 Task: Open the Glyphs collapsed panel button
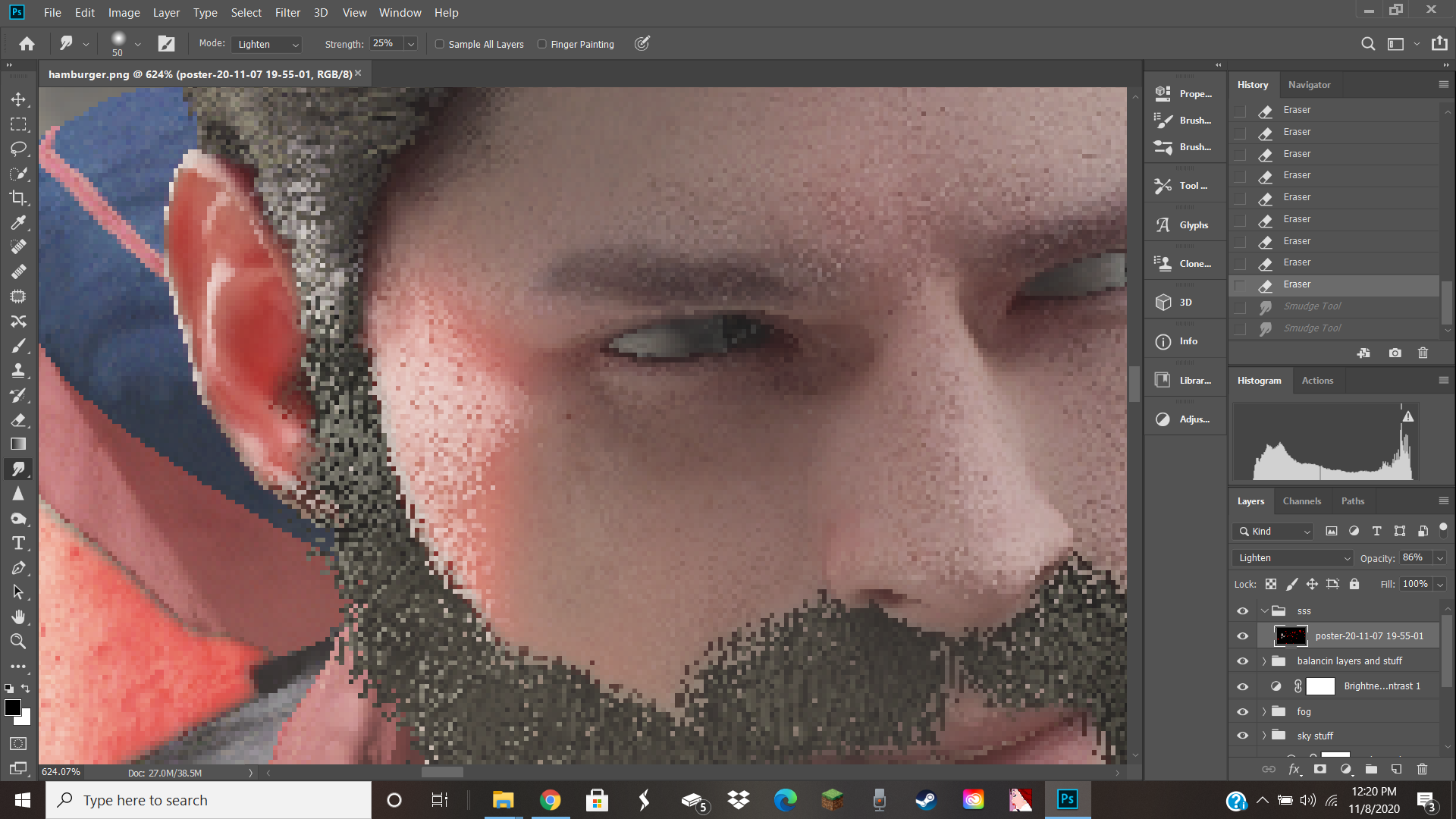coord(1184,225)
